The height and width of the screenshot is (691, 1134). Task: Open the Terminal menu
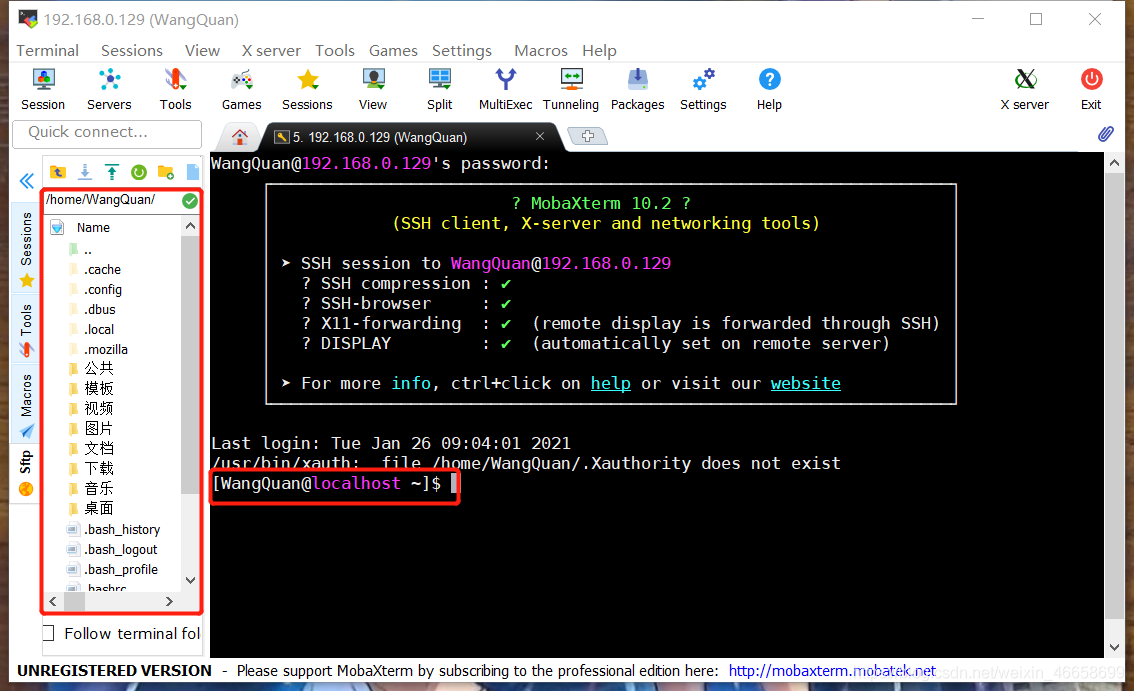(x=48, y=51)
